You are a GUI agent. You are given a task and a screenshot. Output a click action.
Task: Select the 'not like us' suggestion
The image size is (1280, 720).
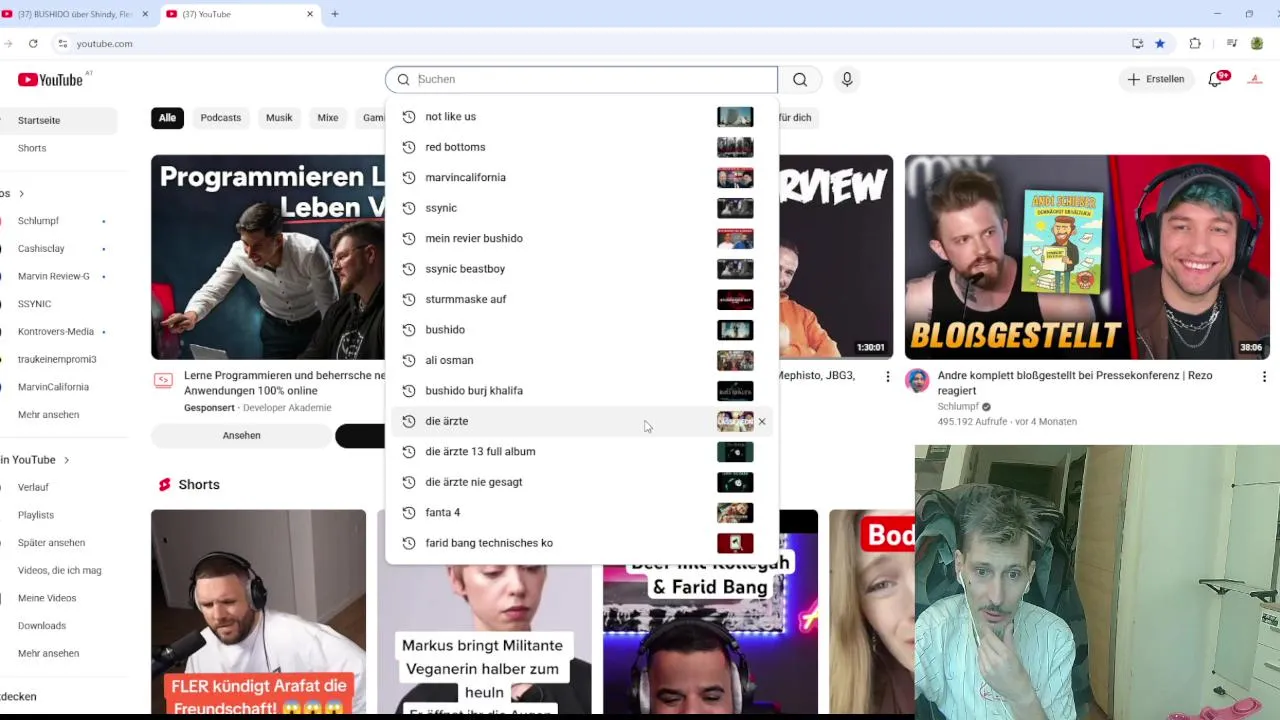[x=581, y=117]
